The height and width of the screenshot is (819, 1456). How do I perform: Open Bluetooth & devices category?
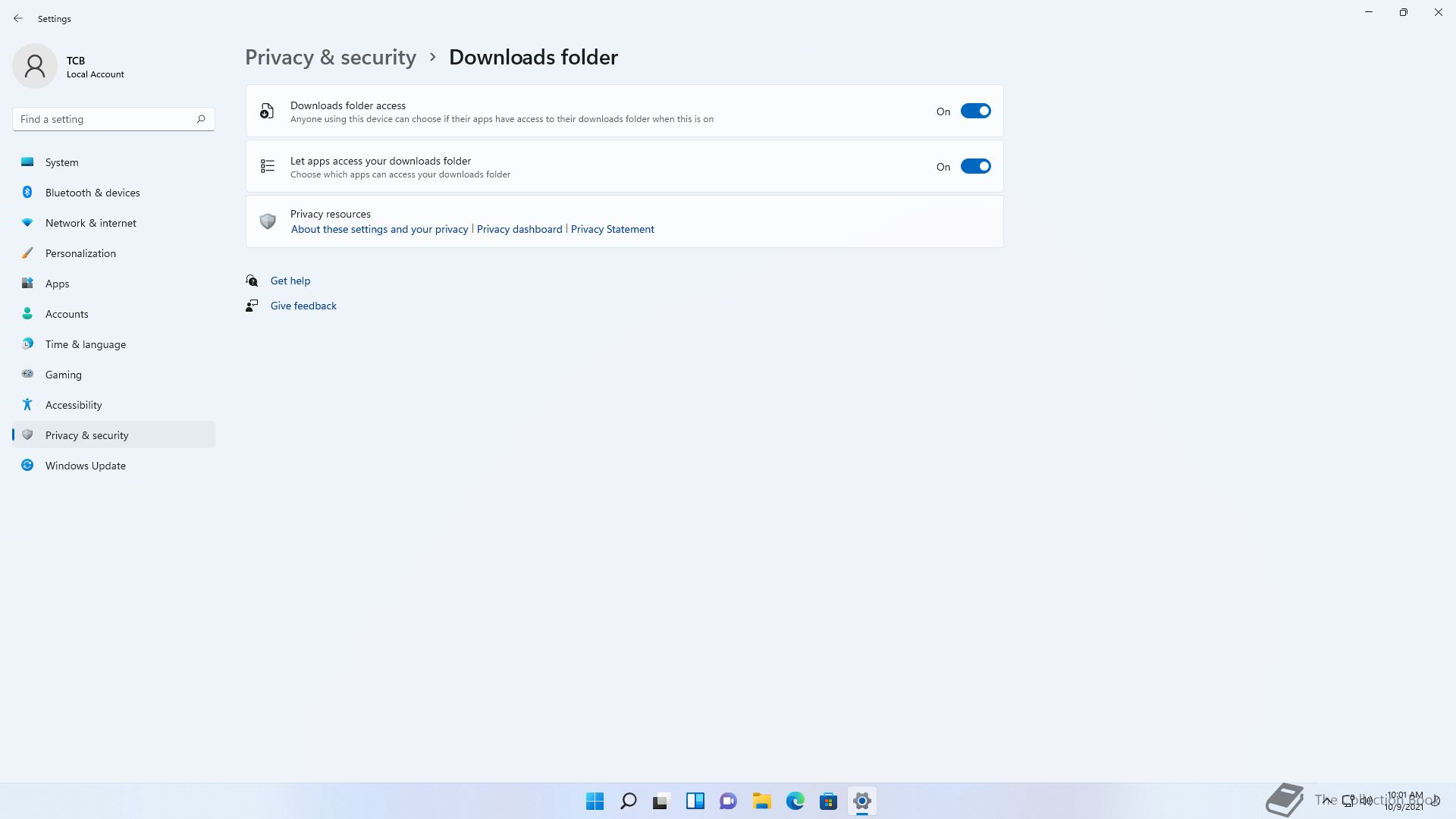click(93, 193)
